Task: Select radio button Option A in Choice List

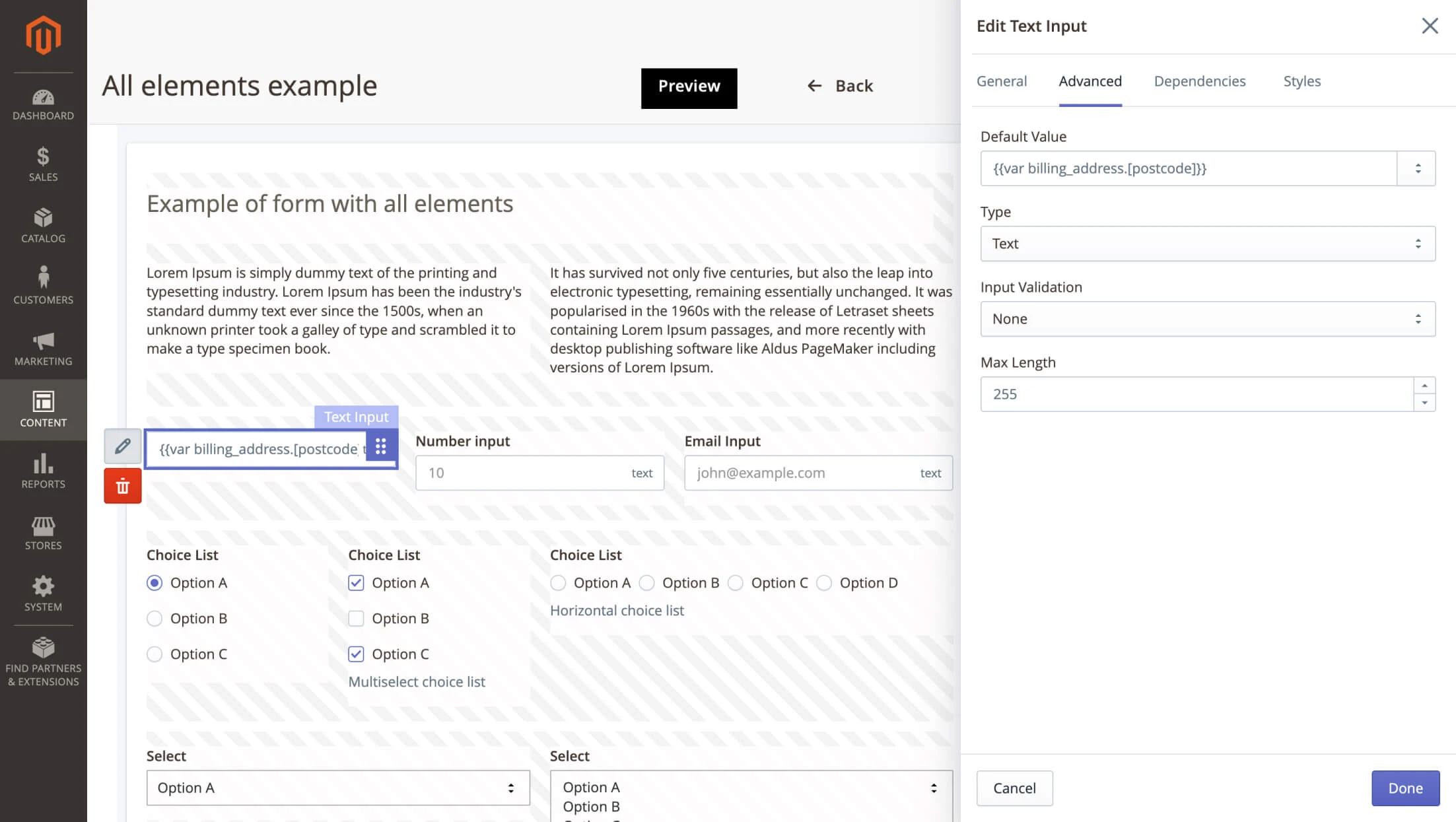Action: tap(154, 582)
